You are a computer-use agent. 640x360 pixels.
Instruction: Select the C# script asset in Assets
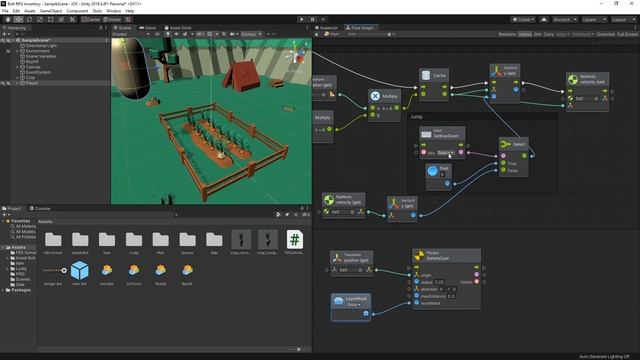point(295,240)
